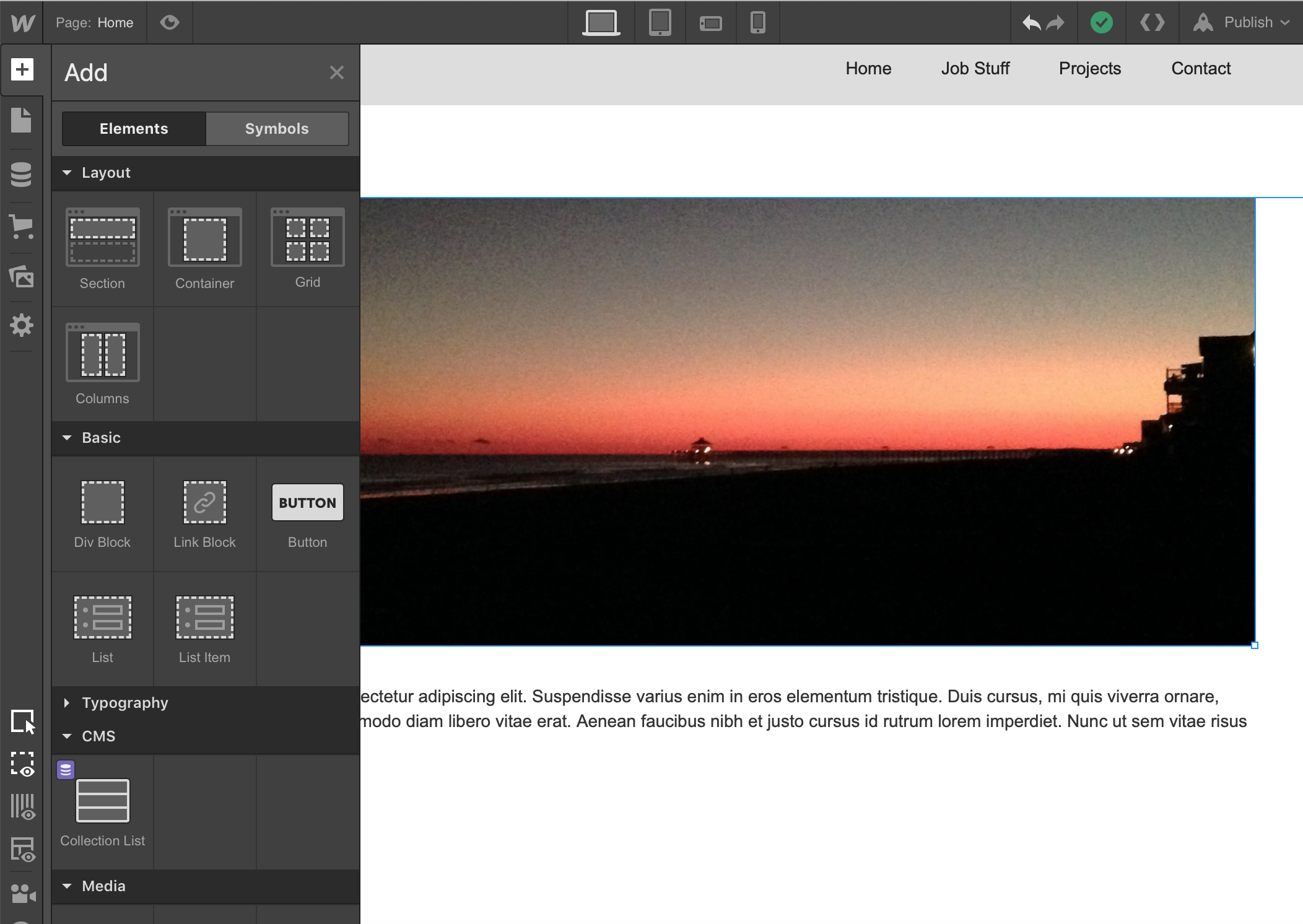The image size is (1303, 924).
Task: Select the element selection cursor tool
Action: (x=23, y=721)
